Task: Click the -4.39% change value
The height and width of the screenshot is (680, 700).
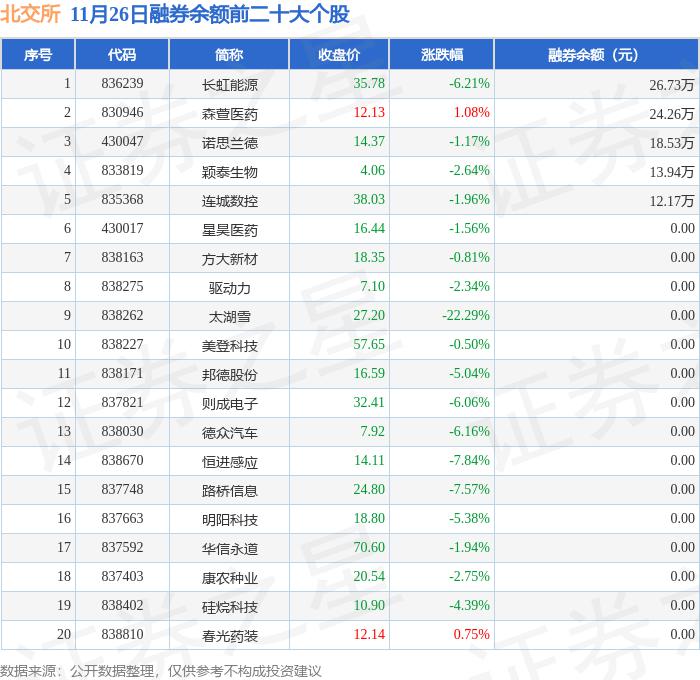Action: [x=469, y=605]
